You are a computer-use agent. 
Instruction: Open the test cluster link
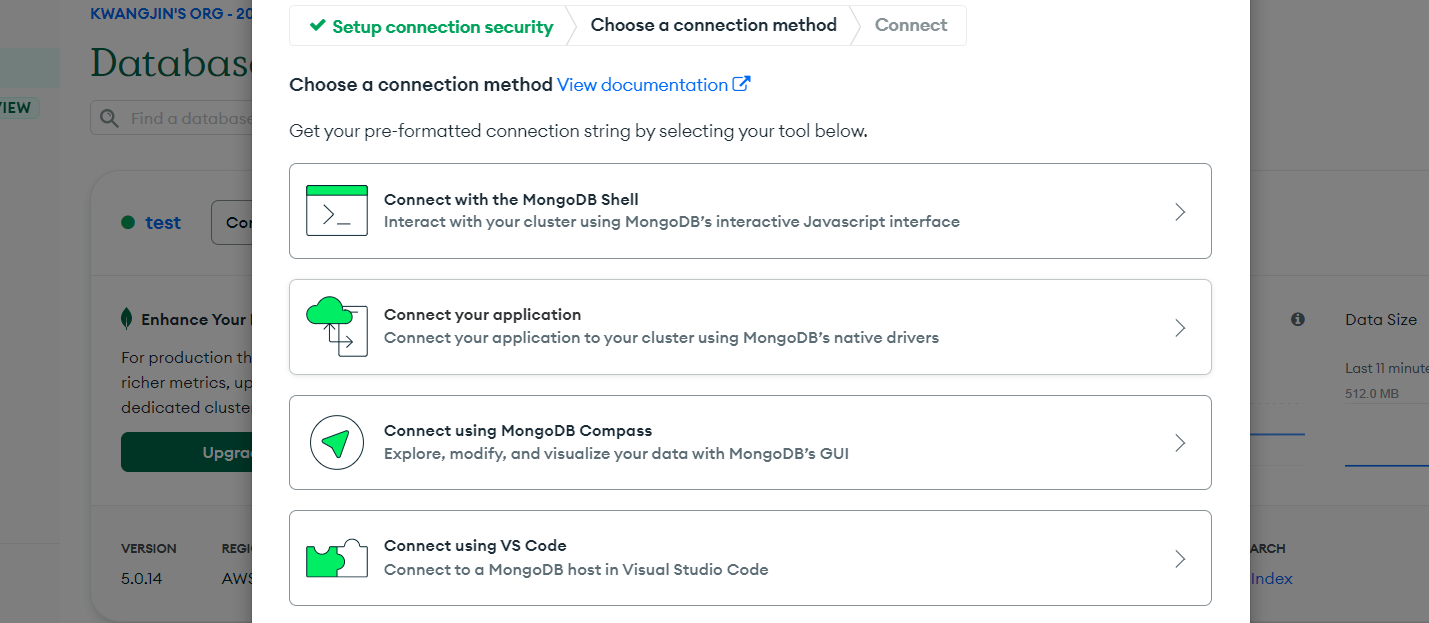coord(163,223)
